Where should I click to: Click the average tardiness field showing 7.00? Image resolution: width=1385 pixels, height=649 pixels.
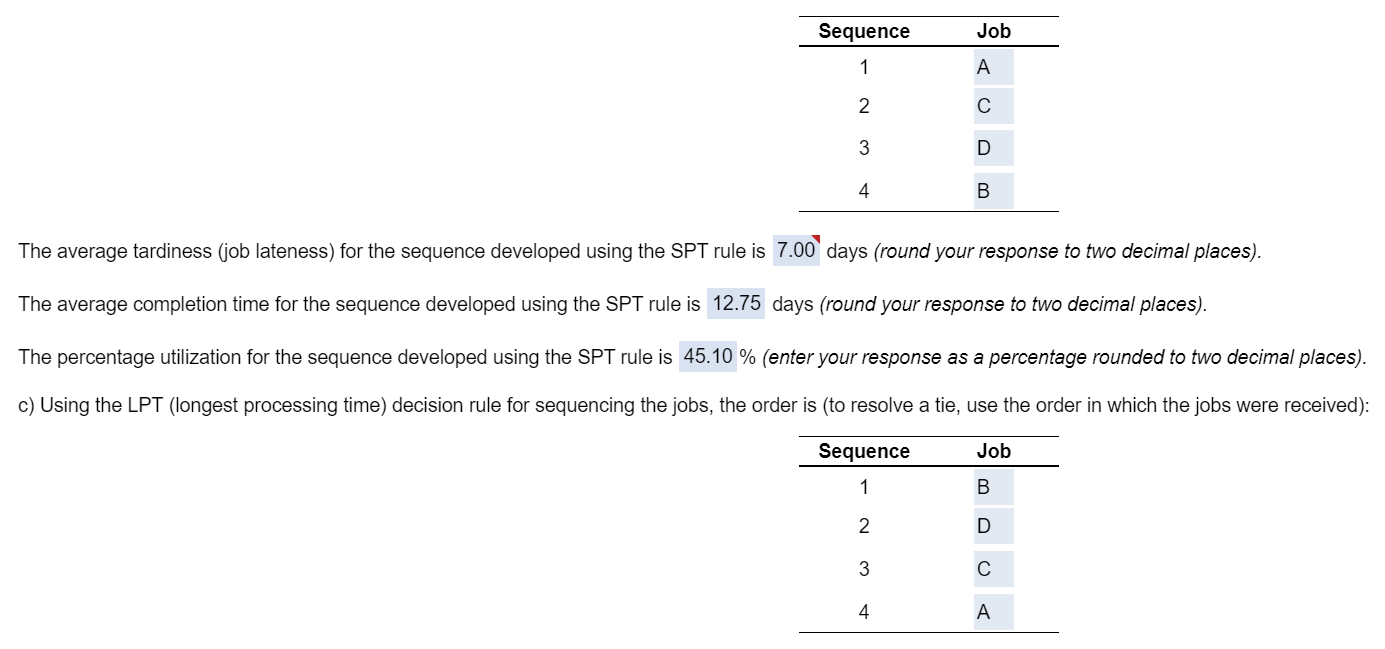tap(796, 251)
